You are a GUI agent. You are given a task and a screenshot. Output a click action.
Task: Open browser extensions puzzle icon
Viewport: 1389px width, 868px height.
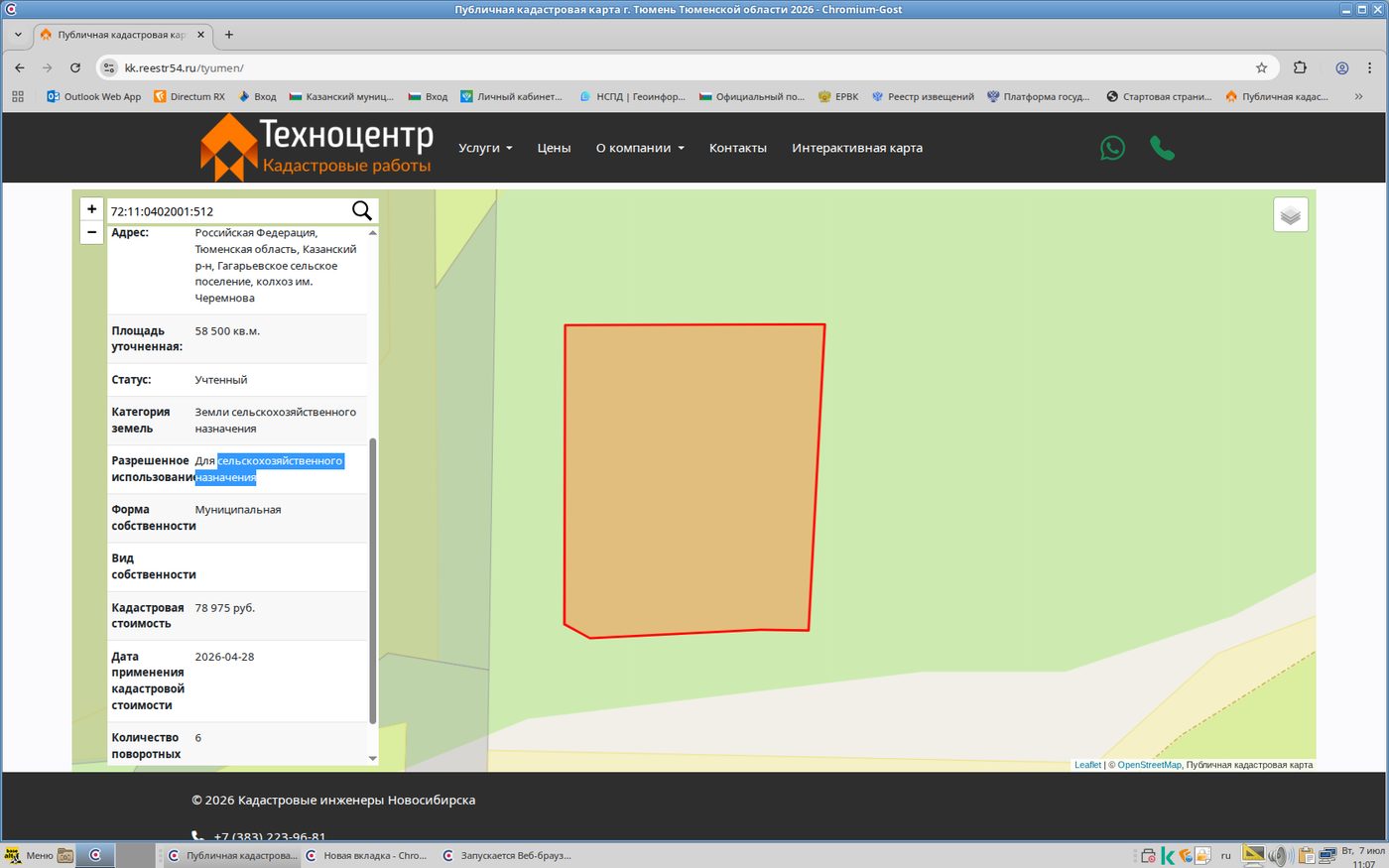pyautogui.click(x=1300, y=67)
